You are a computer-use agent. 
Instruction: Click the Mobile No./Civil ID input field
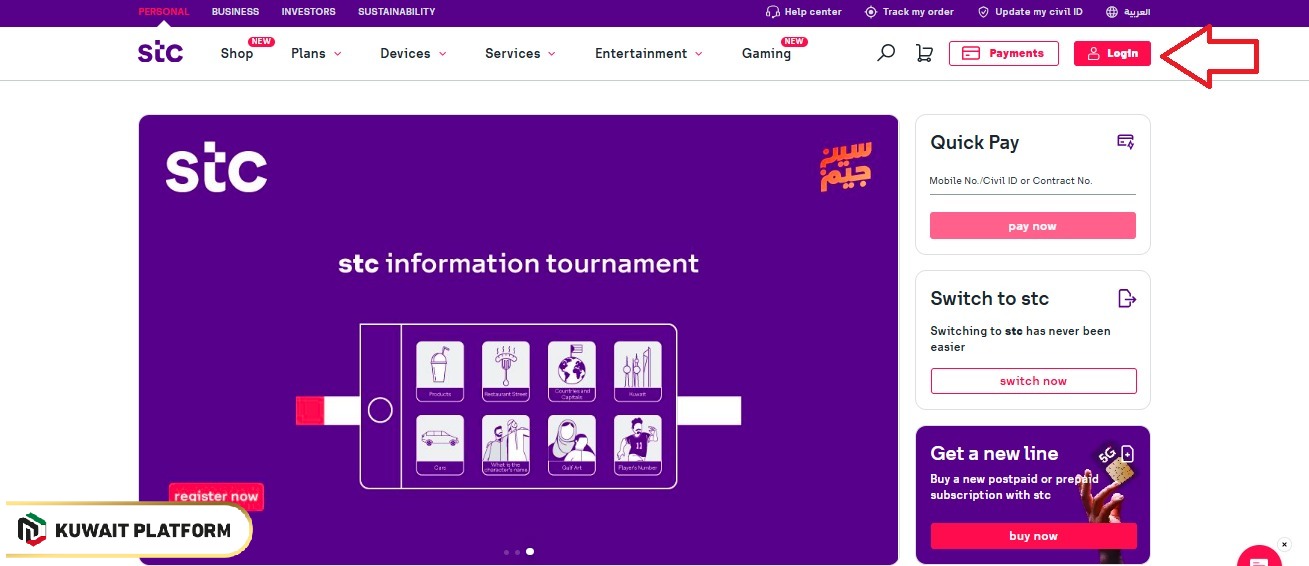point(1032,181)
